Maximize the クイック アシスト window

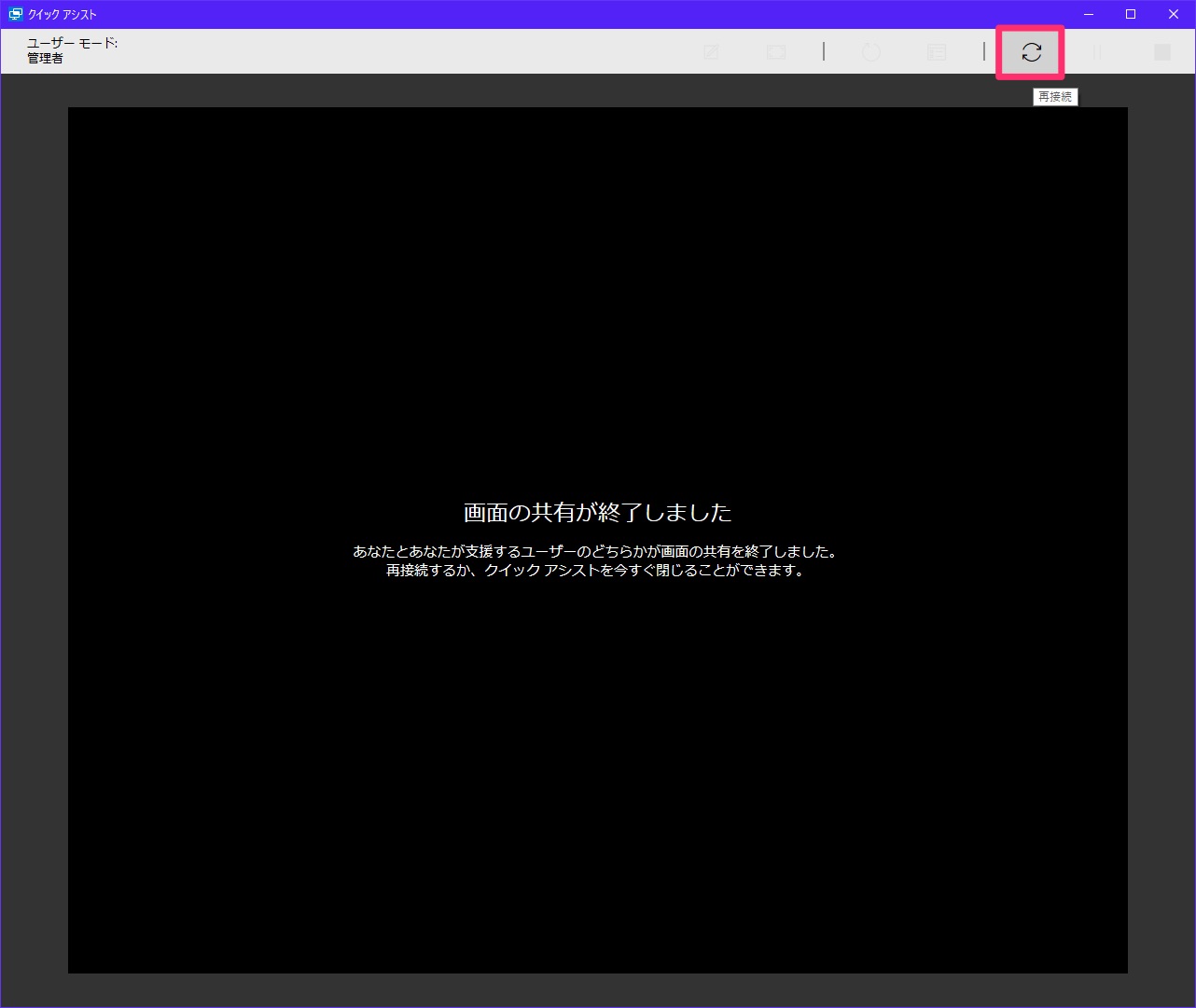click(x=1131, y=14)
